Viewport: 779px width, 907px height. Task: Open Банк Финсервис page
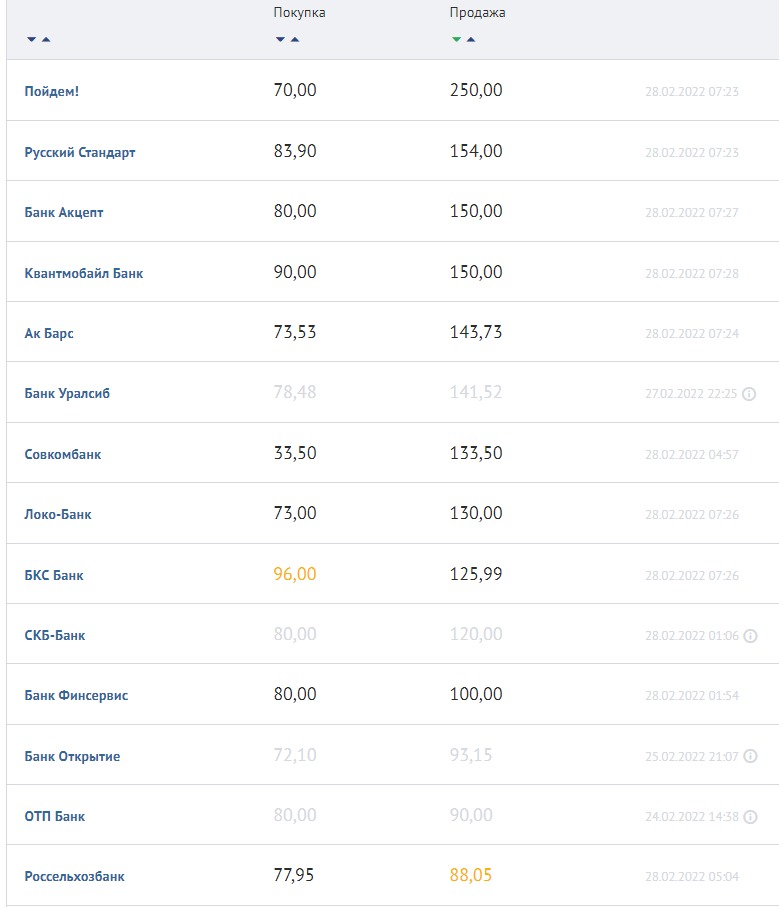[76, 696]
